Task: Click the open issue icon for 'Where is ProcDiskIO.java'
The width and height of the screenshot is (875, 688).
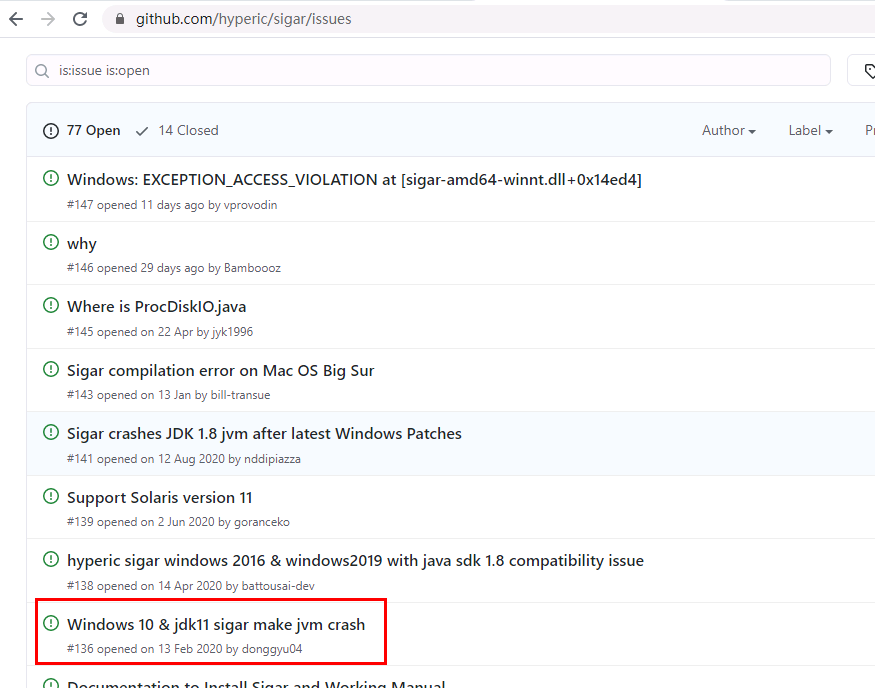Action: click(x=51, y=305)
